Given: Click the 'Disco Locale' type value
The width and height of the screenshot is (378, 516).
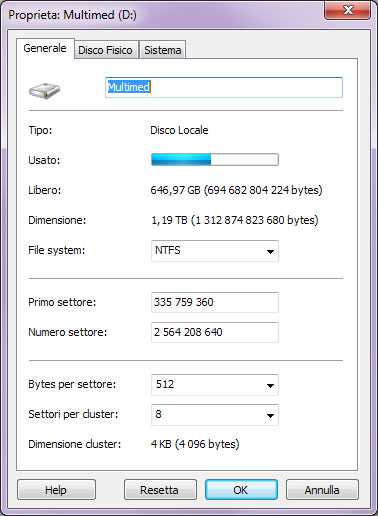Looking at the screenshot, I should pyautogui.click(x=179, y=130).
